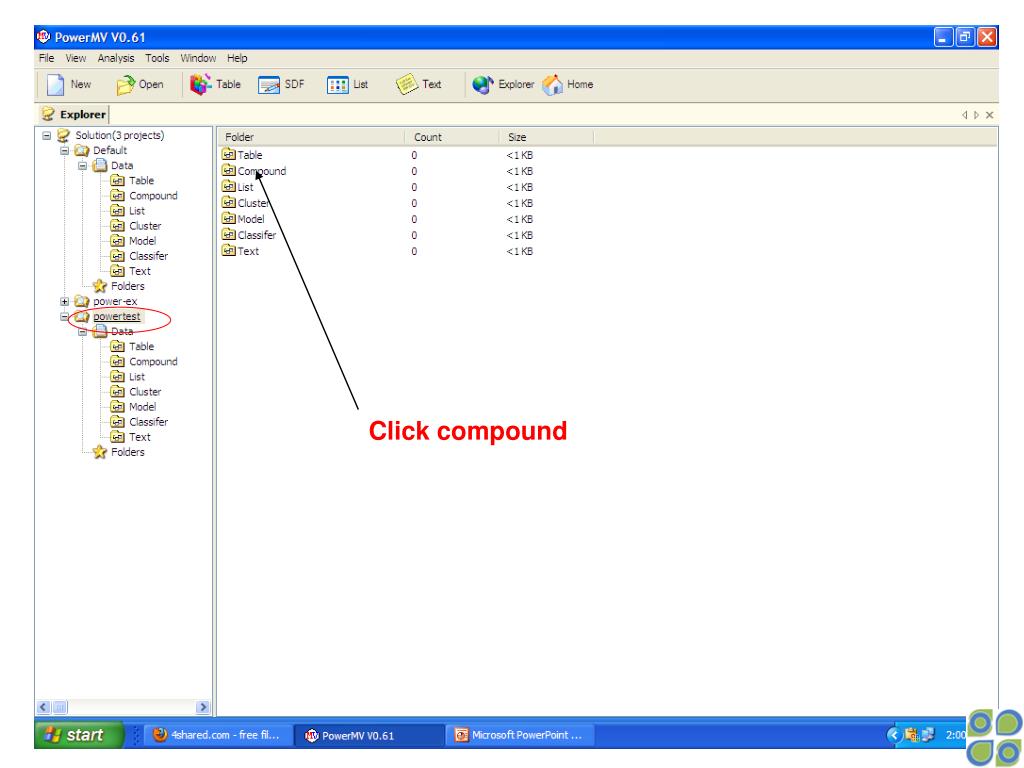Select Compound under Default Data
The width and height of the screenshot is (1024, 768).
pyautogui.click(x=153, y=196)
